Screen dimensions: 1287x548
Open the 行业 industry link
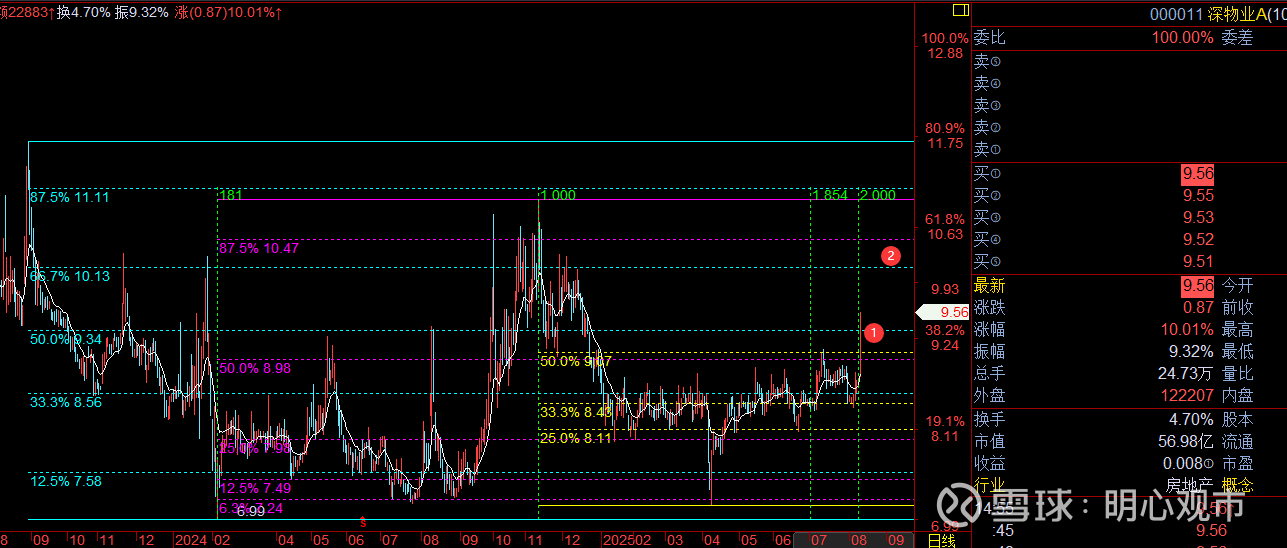[989, 485]
